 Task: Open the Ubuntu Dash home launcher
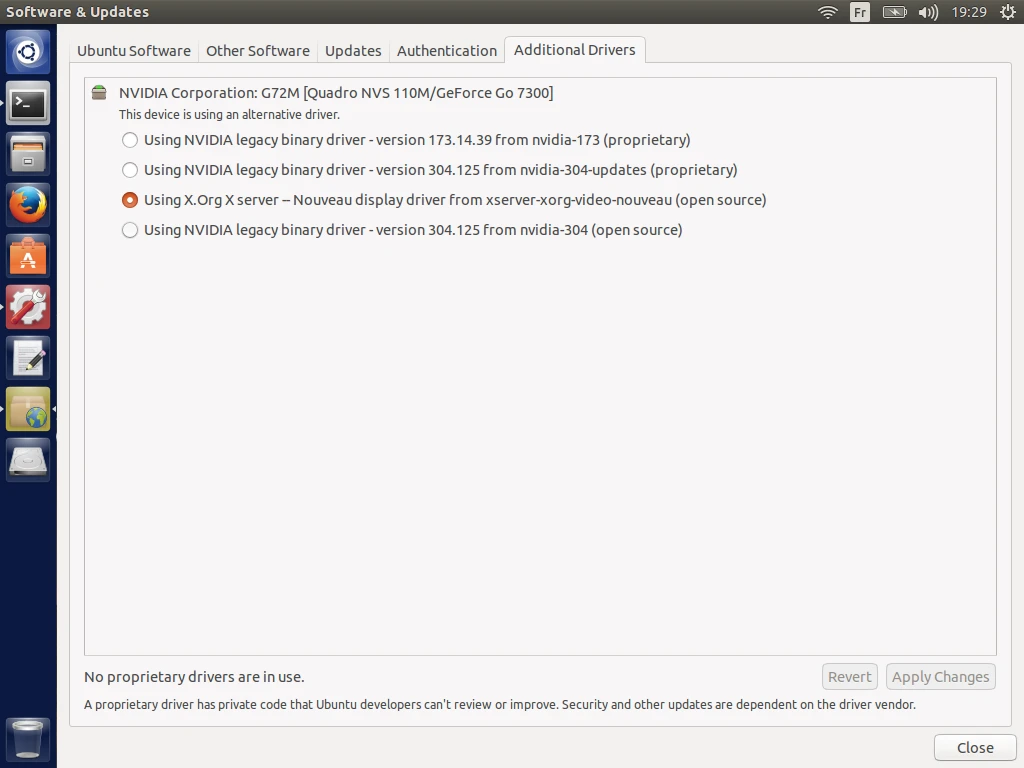(28, 52)
